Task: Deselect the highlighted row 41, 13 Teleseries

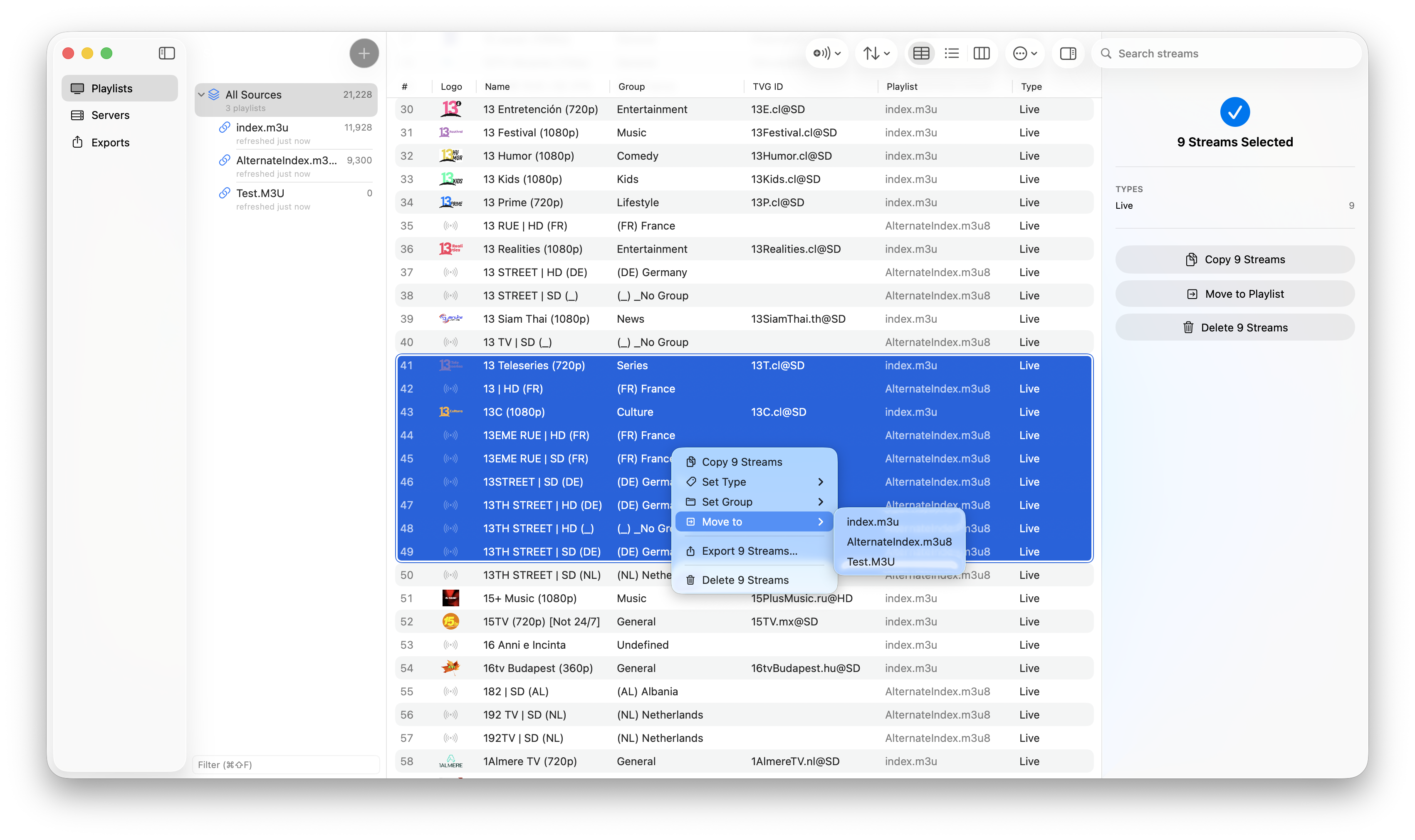Action: pyautogui.click(x=534, y=365)
